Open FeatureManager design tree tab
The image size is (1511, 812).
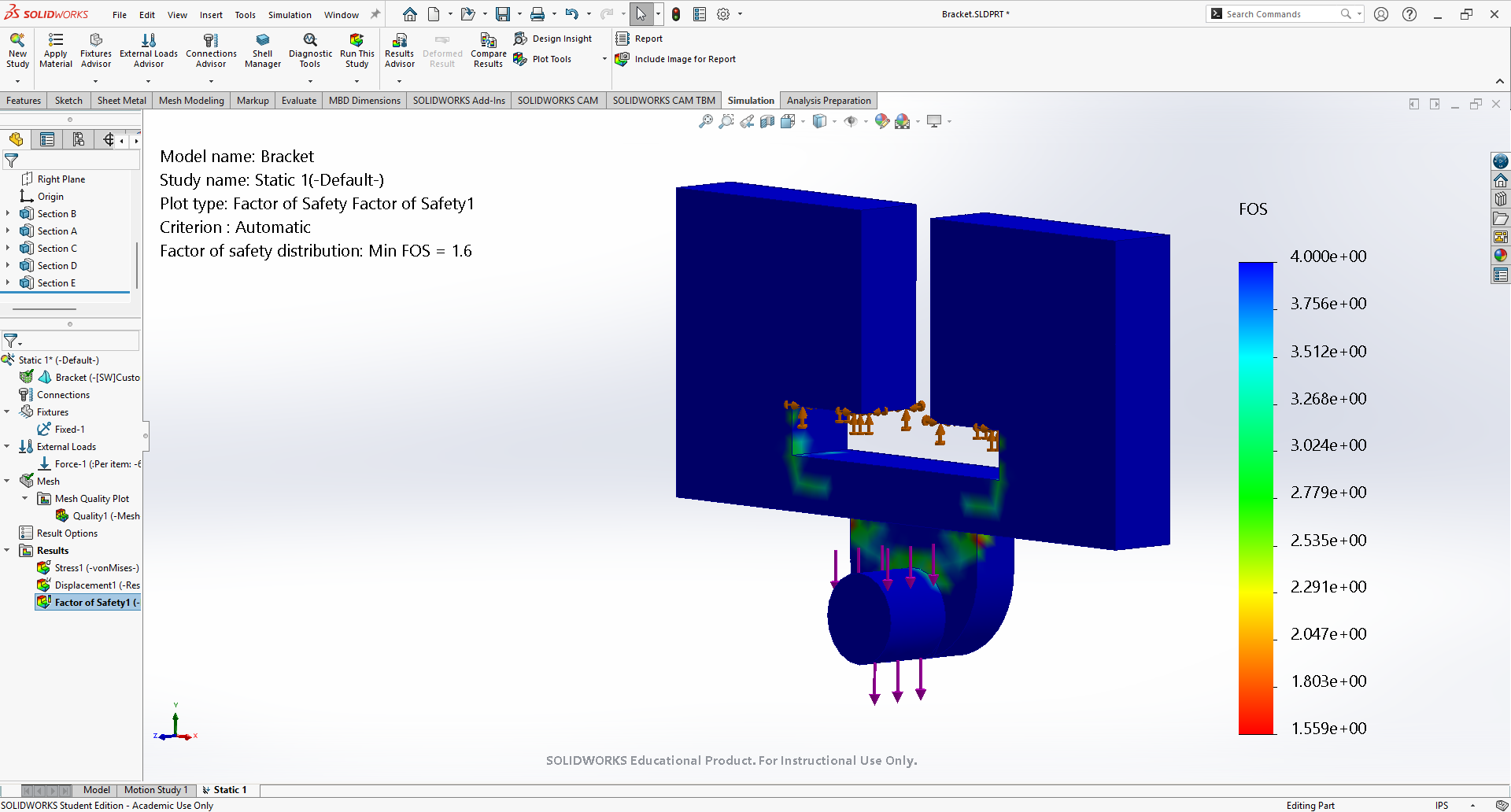pyautogui.click(x=16, y=139)
